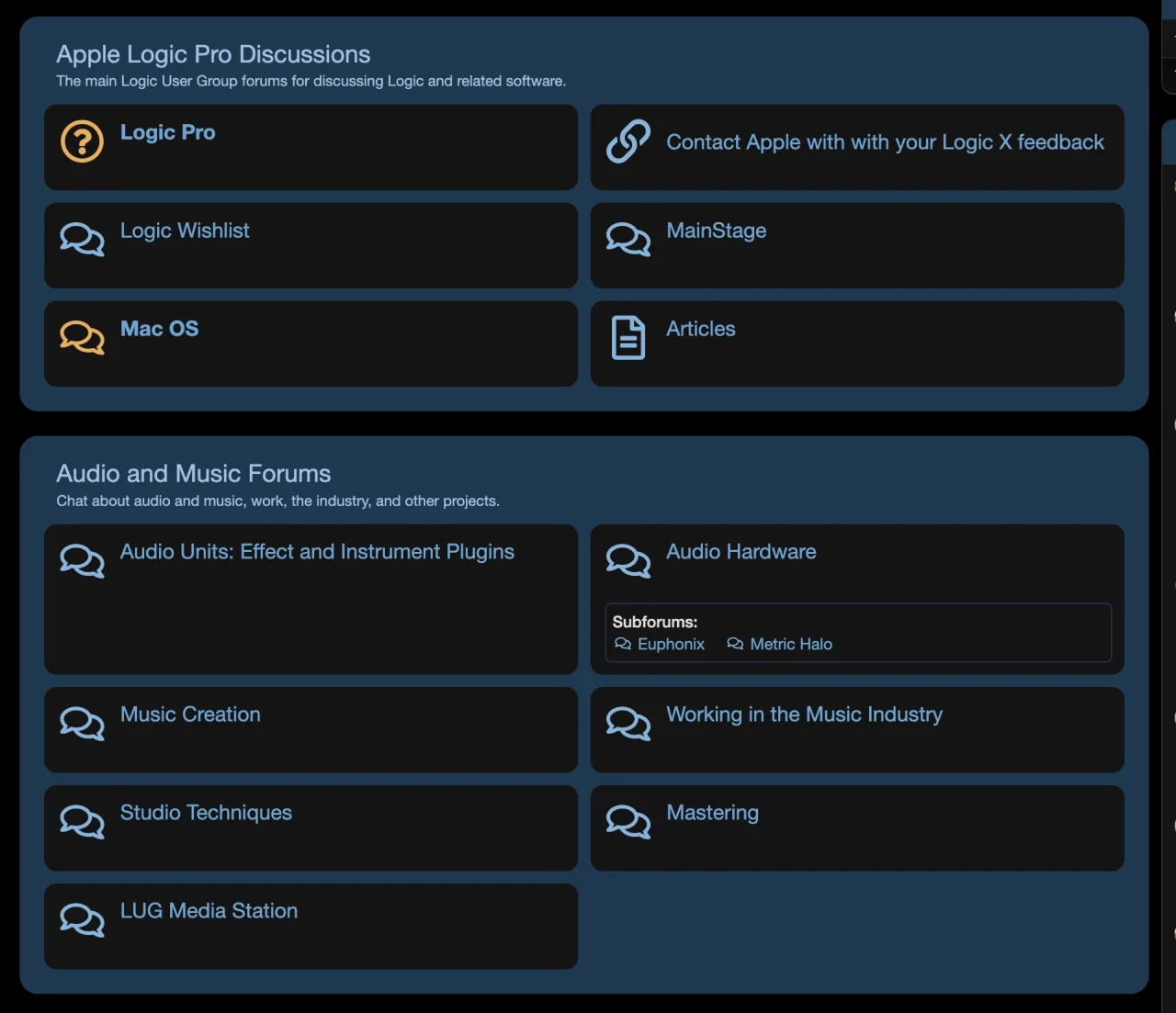Open Contact Apple with your Logic X feedback
This screenshot has width=1176, height=1013.
click(885, 142)
